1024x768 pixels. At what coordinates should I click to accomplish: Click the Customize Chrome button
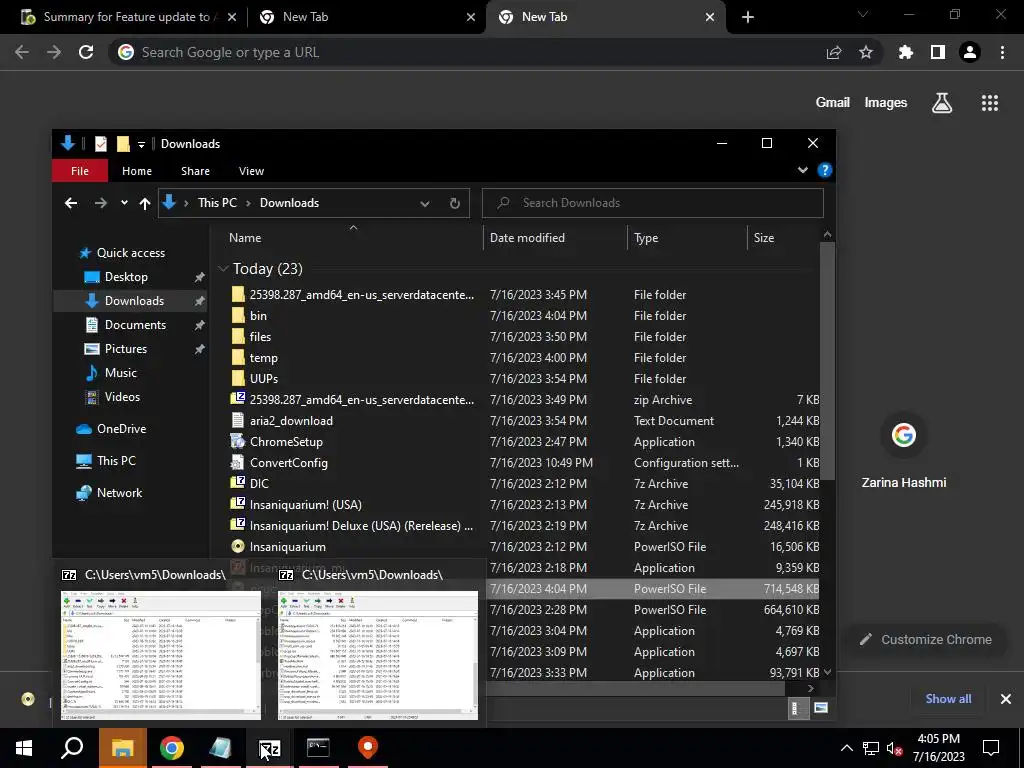click(x=926, y=640)
